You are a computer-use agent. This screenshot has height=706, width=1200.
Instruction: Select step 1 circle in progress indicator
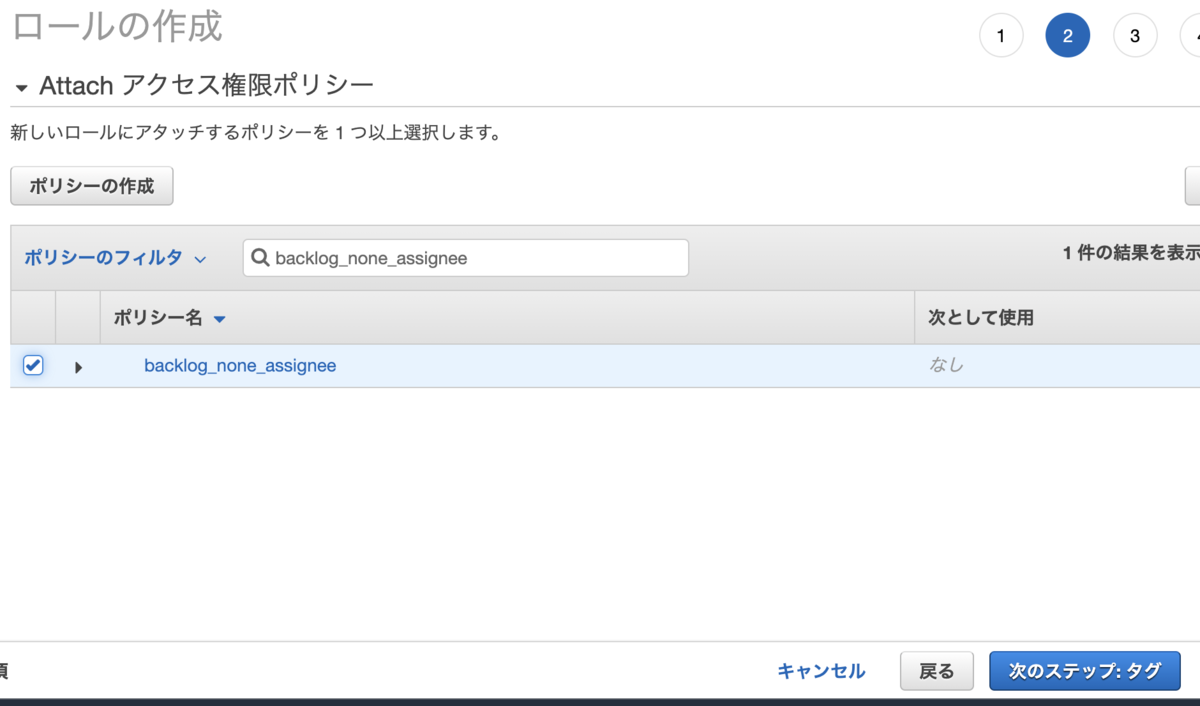pos(1001,35)
